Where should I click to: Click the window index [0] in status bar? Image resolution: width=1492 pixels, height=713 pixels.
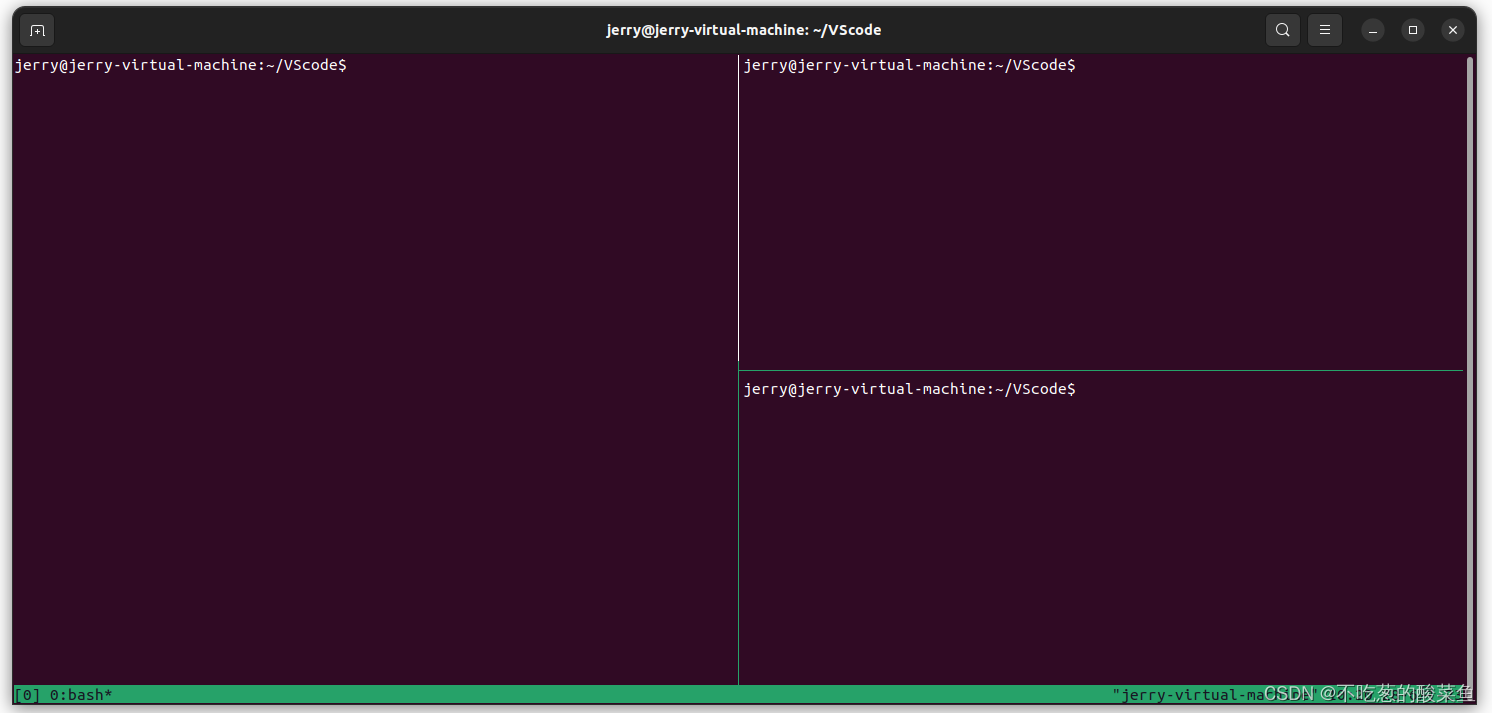(24, 694)
